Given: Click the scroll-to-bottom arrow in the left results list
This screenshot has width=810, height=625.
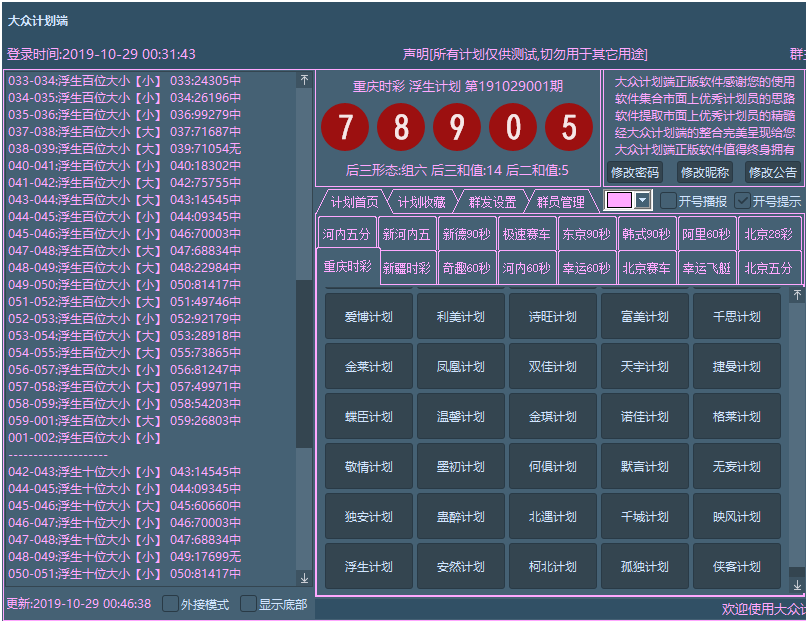Looking at the screenshot, I should (304, 578).
